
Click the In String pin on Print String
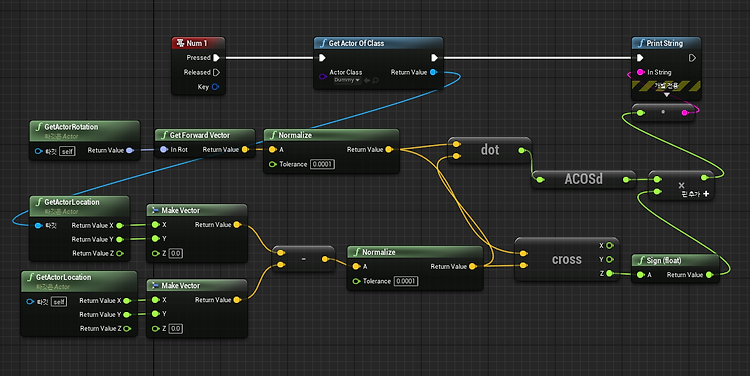pyautogui.click(x=640, y=72)
